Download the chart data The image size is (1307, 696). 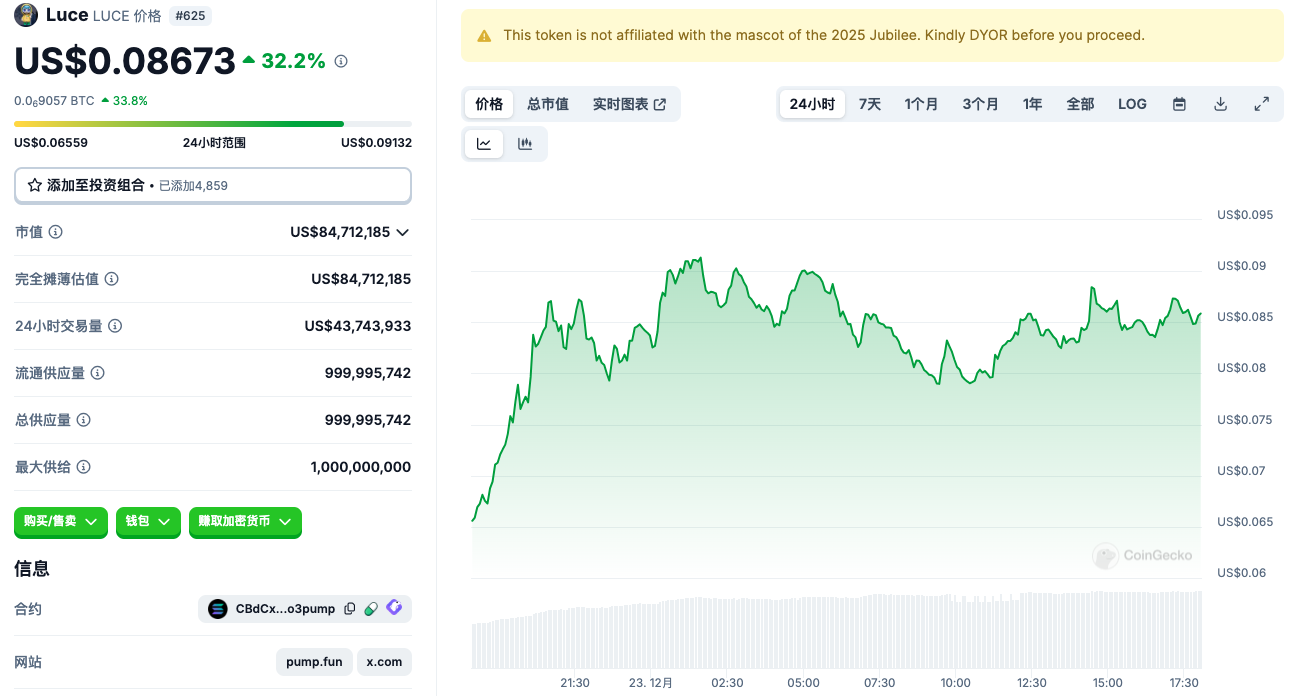tap(1220, 104)
